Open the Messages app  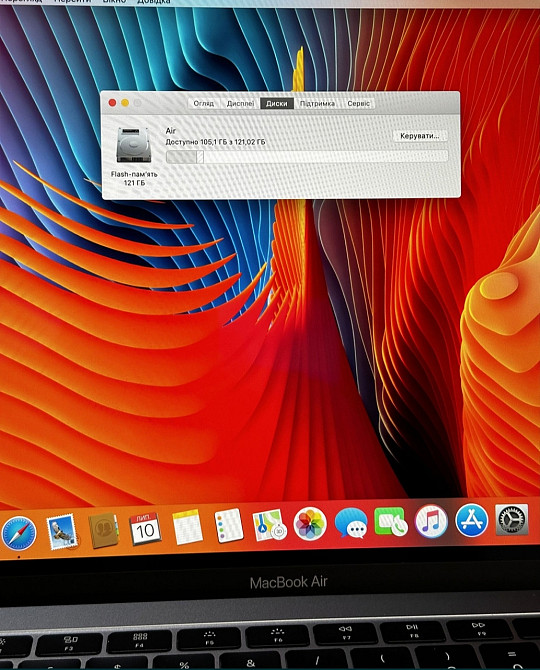351,523
